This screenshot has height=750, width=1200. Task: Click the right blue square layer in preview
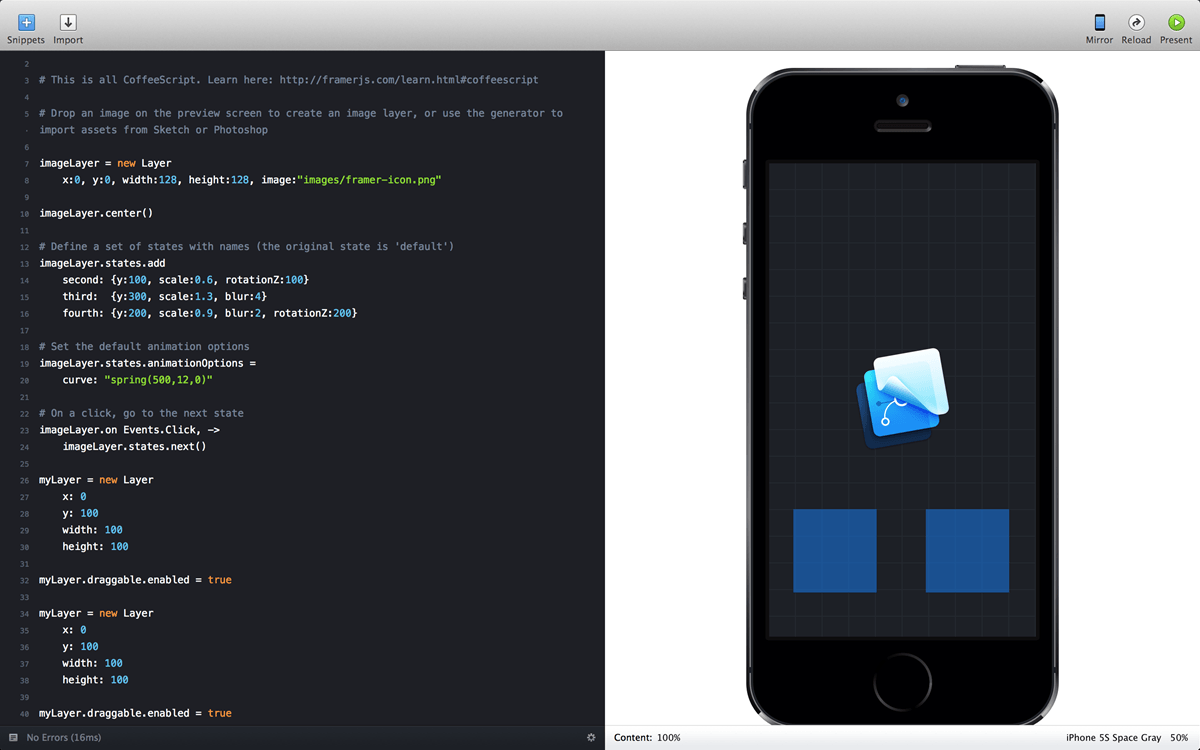[x=967, y=550]
